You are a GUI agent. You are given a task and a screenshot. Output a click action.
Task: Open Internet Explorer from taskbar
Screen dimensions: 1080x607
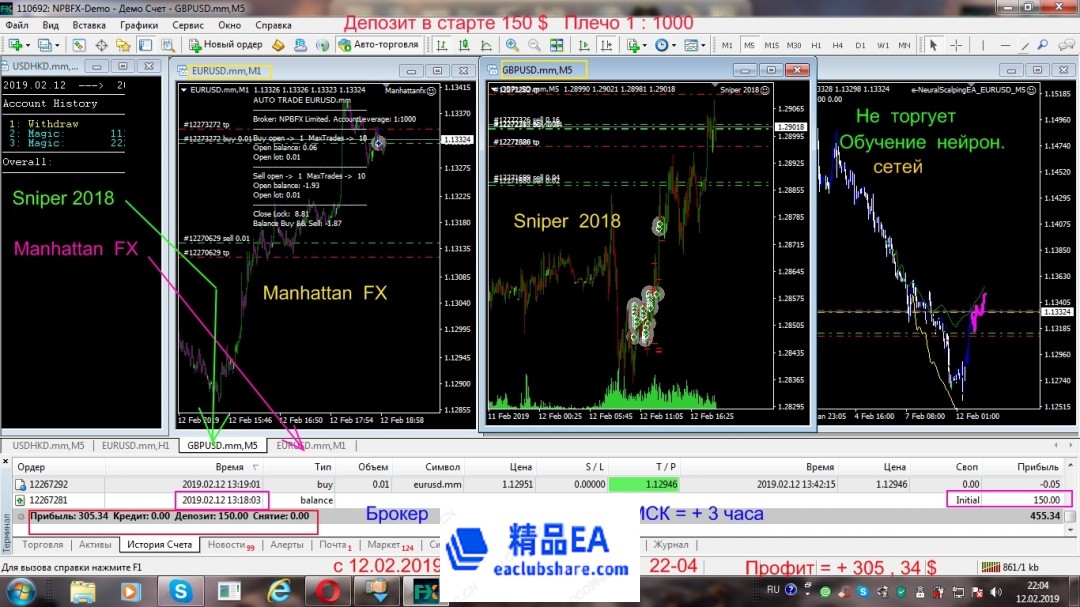pos(278,591)
